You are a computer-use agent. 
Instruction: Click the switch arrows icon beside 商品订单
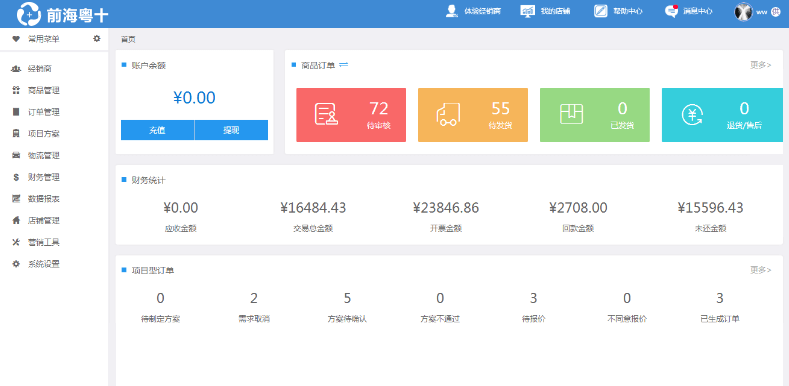coord(344,64)
